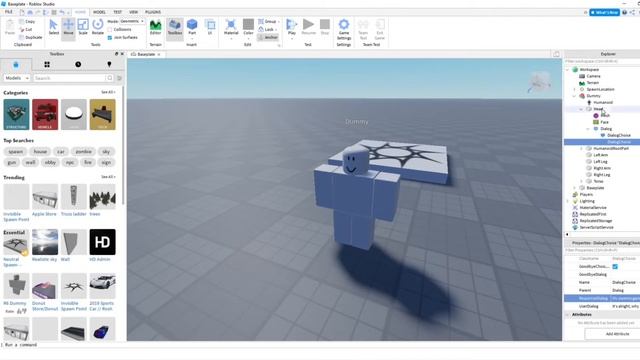Open the Color dropdown arrow

click(248, 39)
